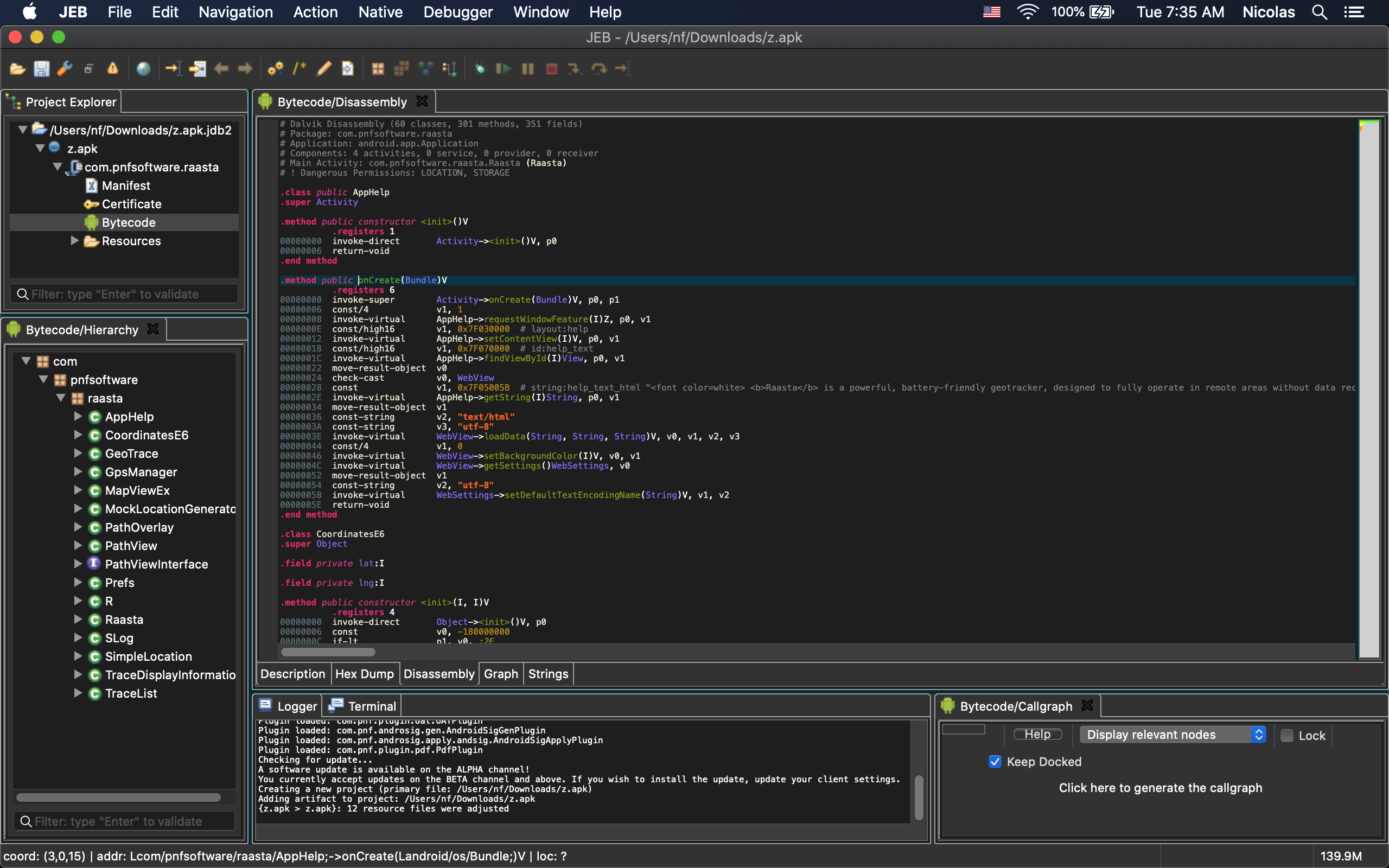Image resolution: width=1389 pixels, height=868 pixels.
Task: Expand the GpsManager class node
Action: click(78, 471)
